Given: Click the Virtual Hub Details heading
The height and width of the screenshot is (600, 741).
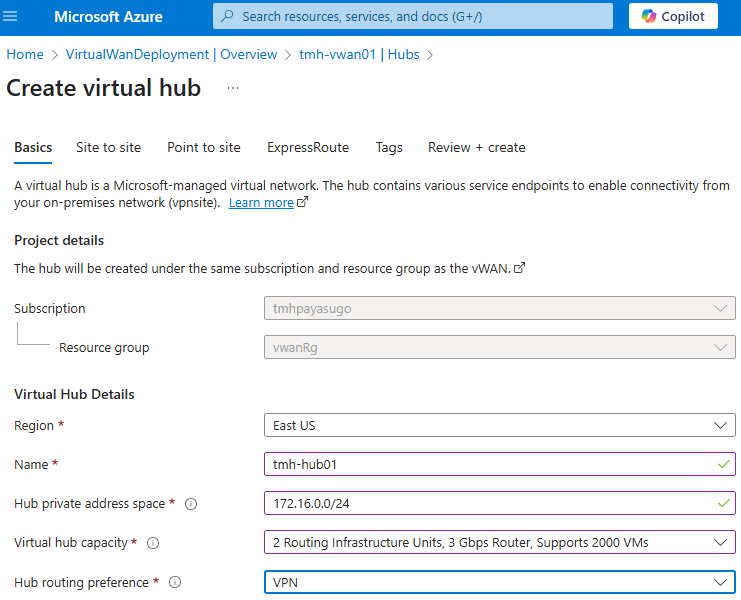Looking at the screenshot, I should pos(74,394).
